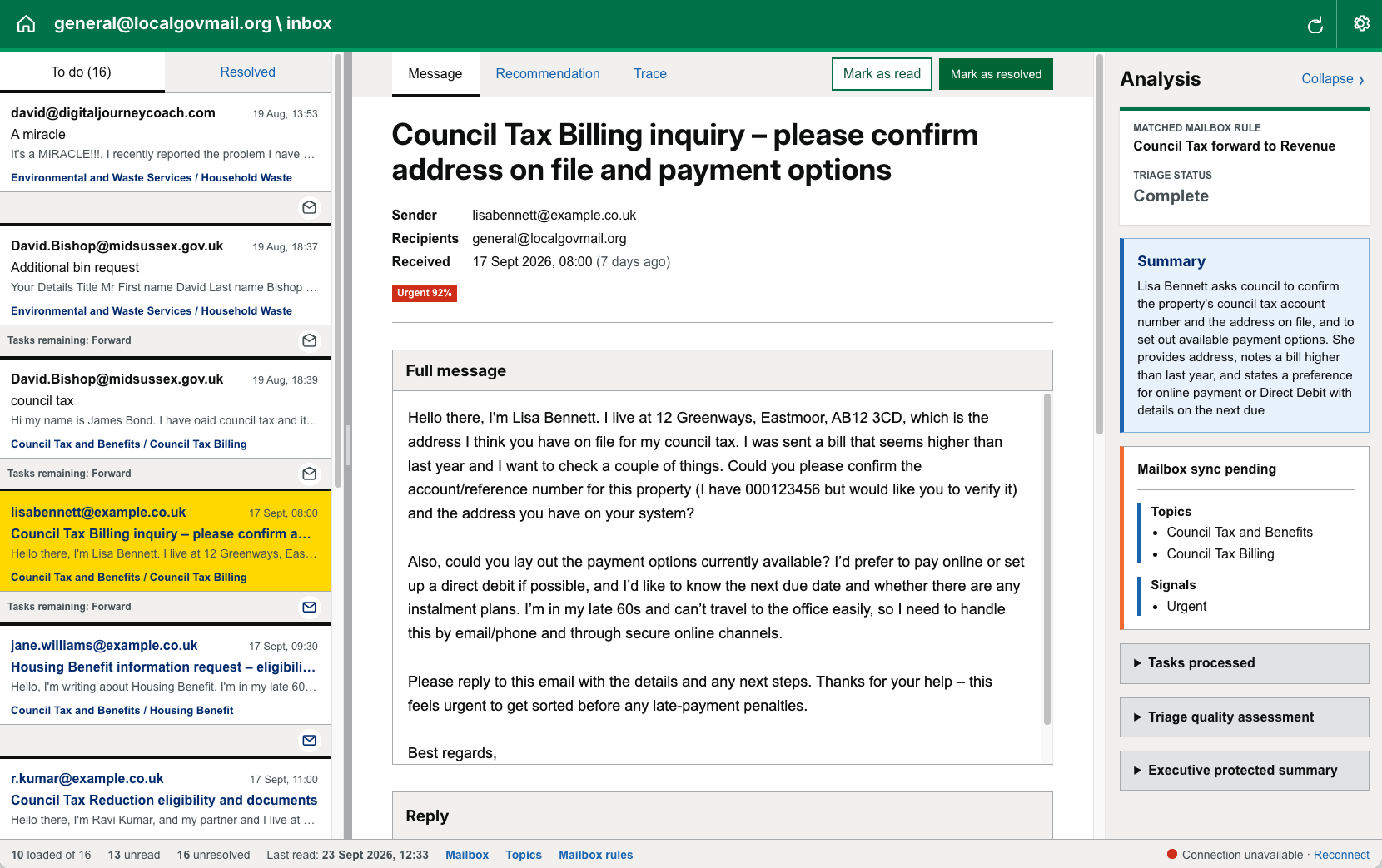Click the Summary heading in Analysis panel
Screen dimensions: 1382x868
[x=1171, y=261]
